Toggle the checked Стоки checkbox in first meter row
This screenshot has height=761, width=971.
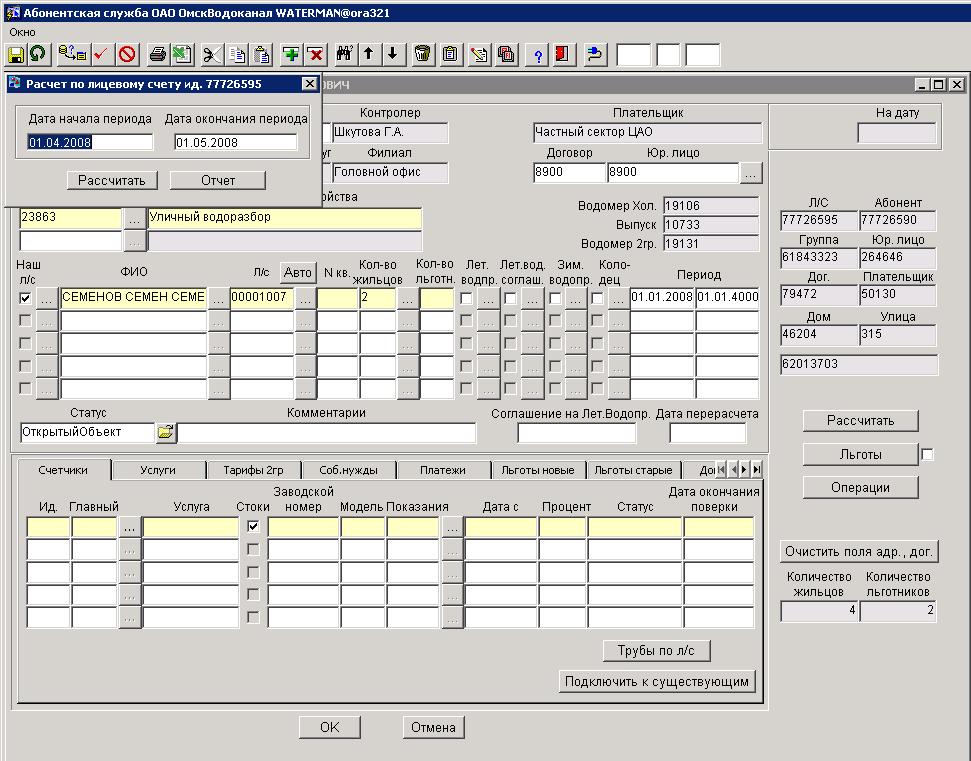253,527
